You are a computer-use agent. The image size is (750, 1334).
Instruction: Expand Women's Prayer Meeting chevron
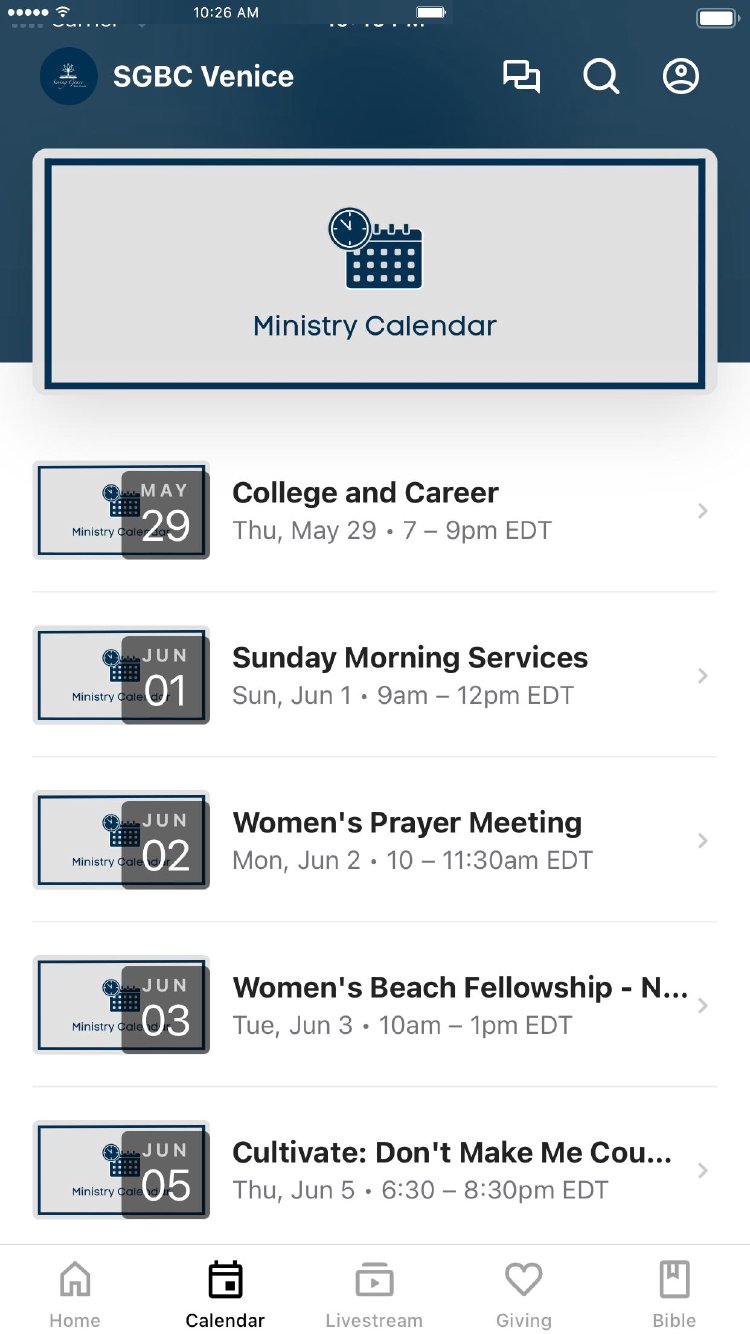703,841
